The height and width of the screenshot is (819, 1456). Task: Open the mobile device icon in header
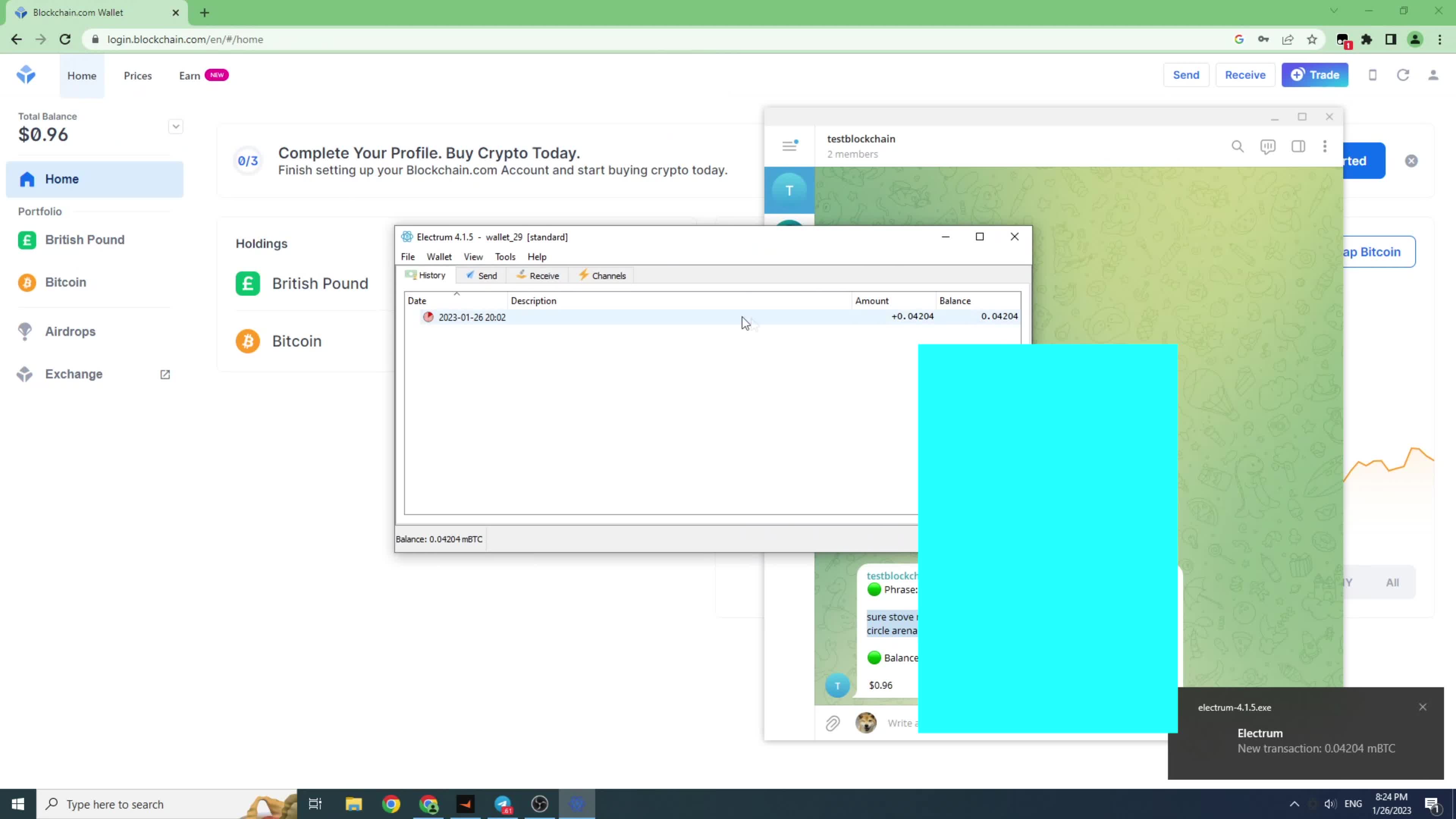tap(1372, 75)
